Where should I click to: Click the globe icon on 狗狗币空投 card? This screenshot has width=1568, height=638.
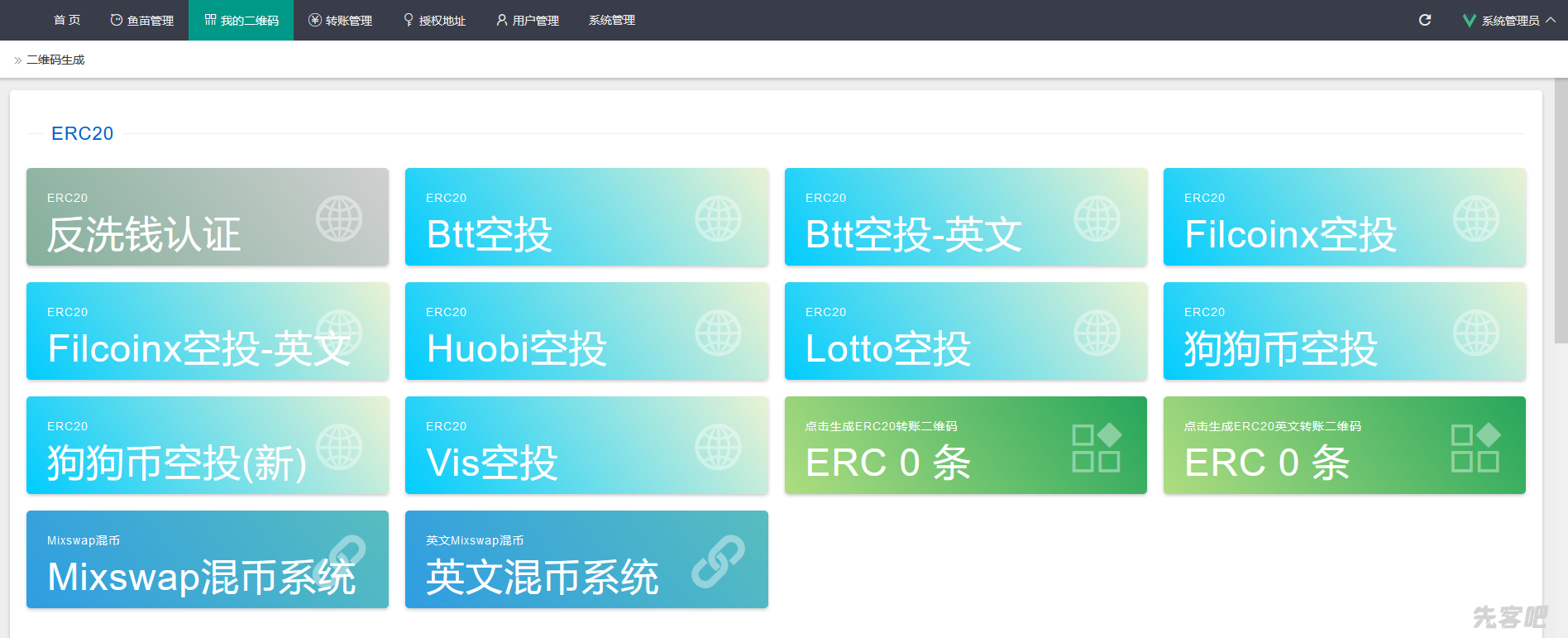1475,333
